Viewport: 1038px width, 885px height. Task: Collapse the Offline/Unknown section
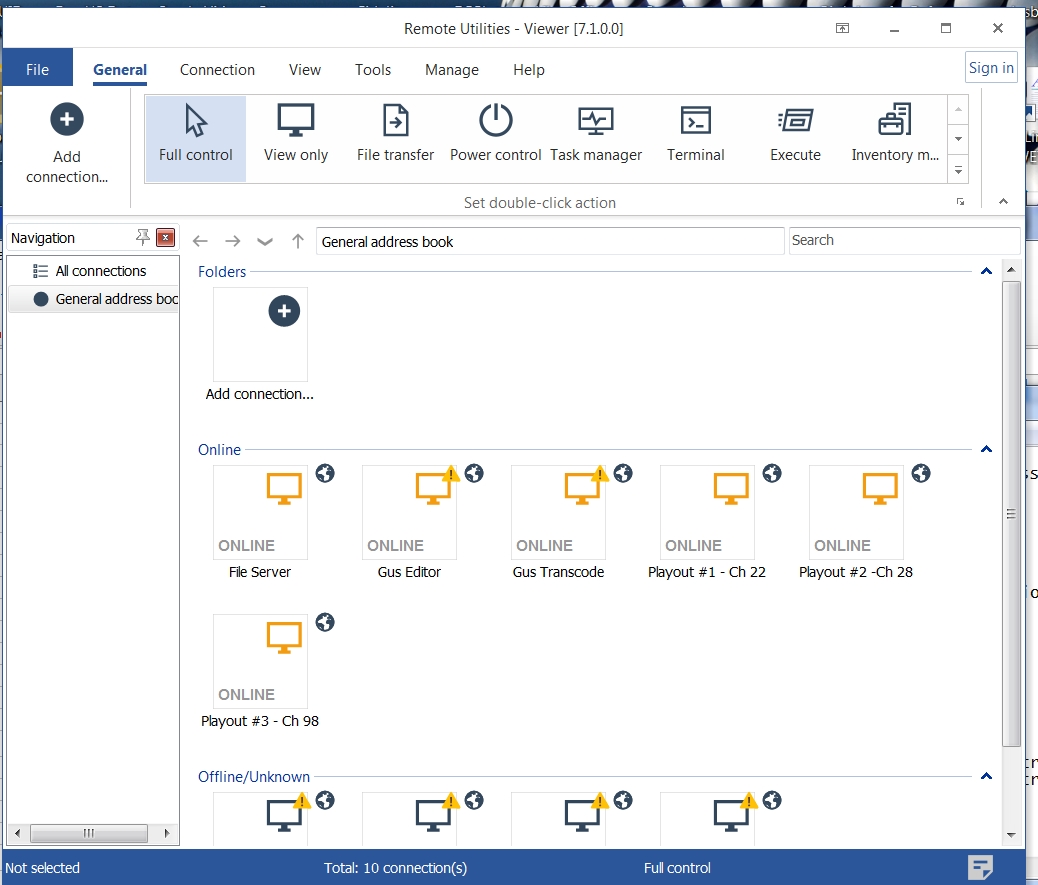click(x=986, y=777)
